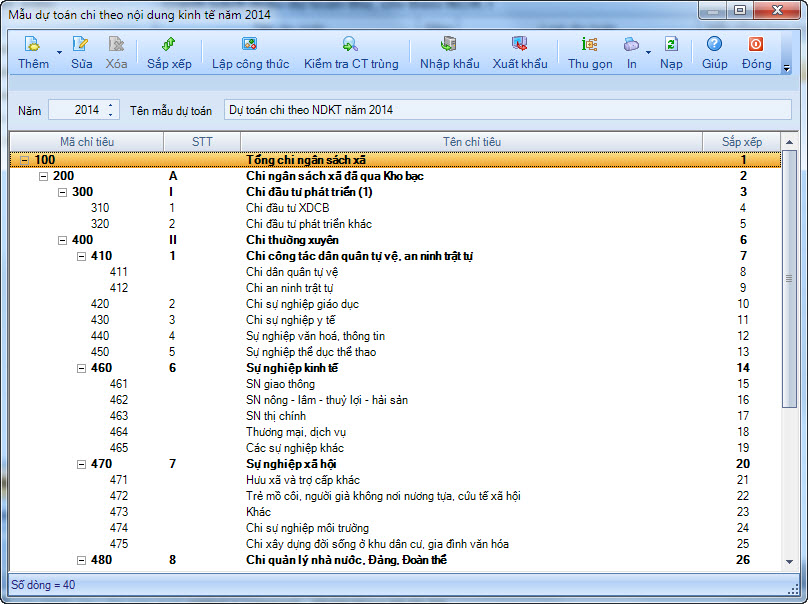Select row Chi thường xuyên
The height and width of the screenshot is (604, 808).
tap(395, 240)
